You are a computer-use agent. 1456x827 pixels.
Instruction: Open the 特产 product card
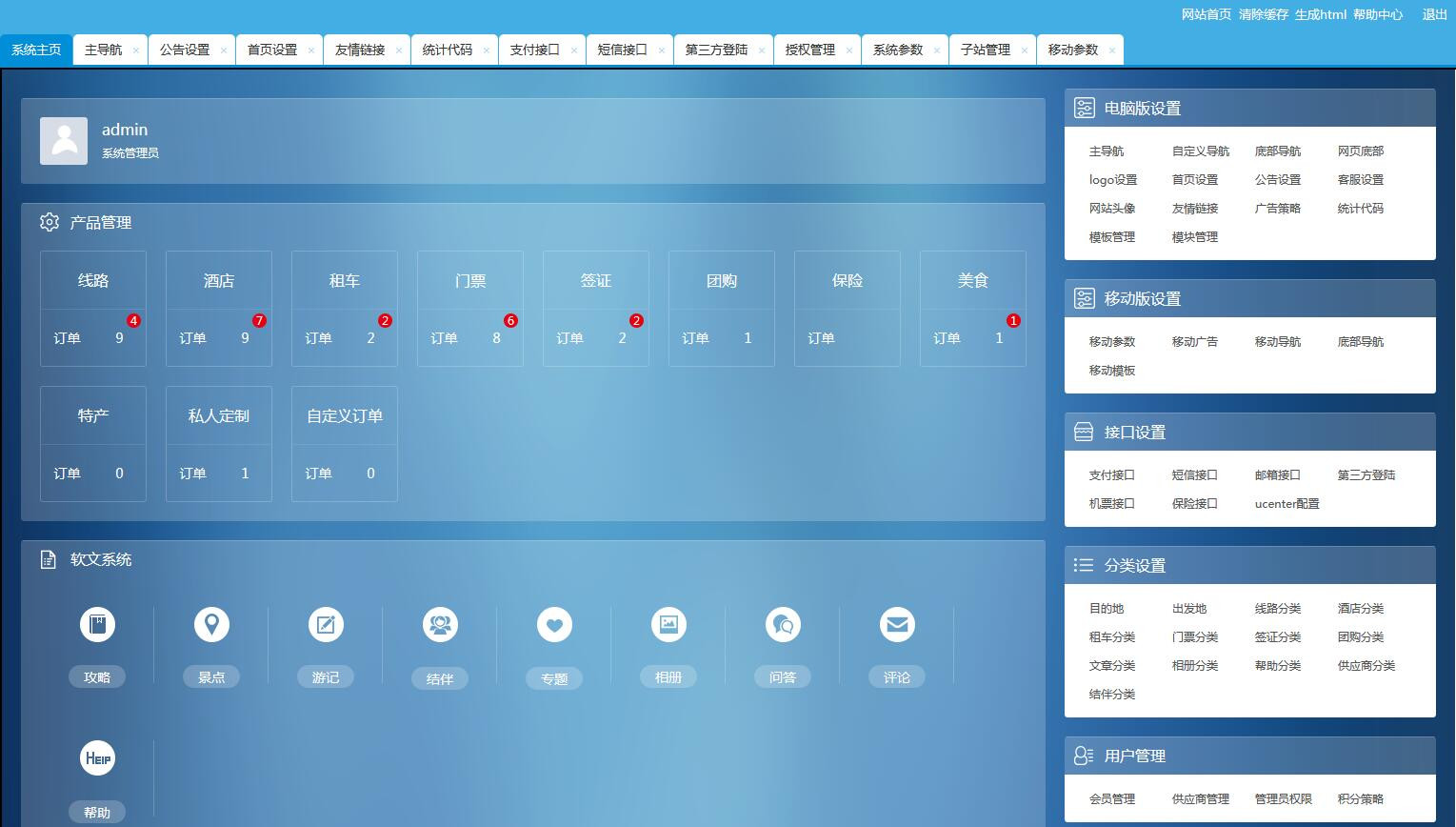pyautogui.click(x=93, y=444)
